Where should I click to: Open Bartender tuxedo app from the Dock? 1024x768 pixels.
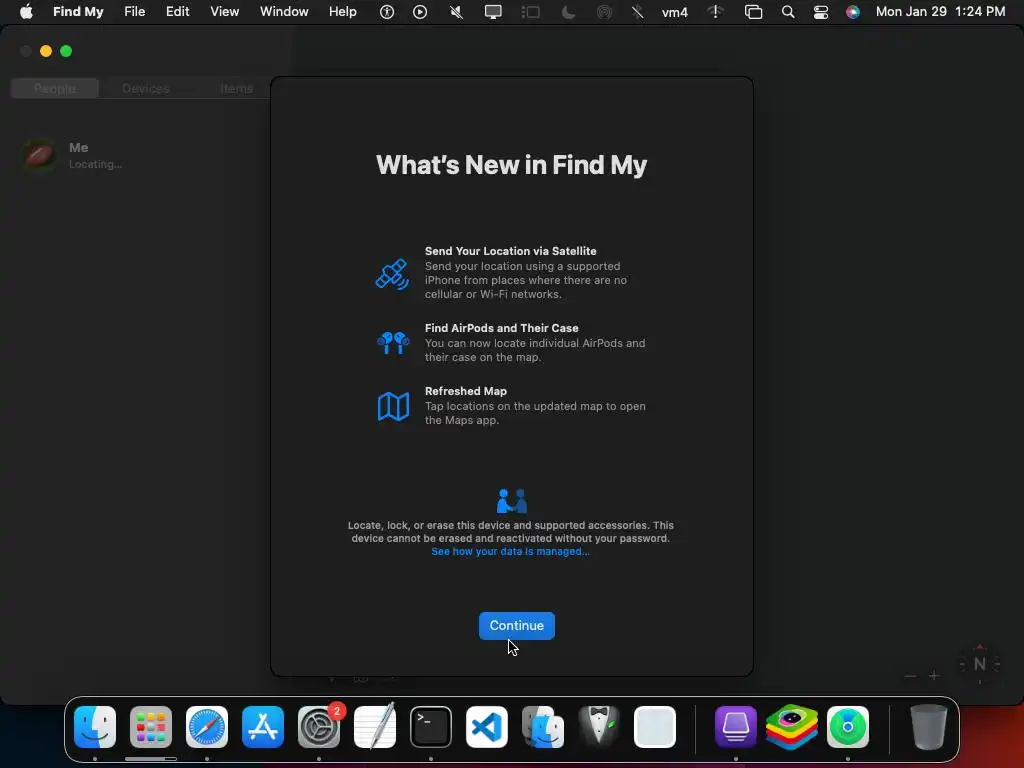[599, 726]
